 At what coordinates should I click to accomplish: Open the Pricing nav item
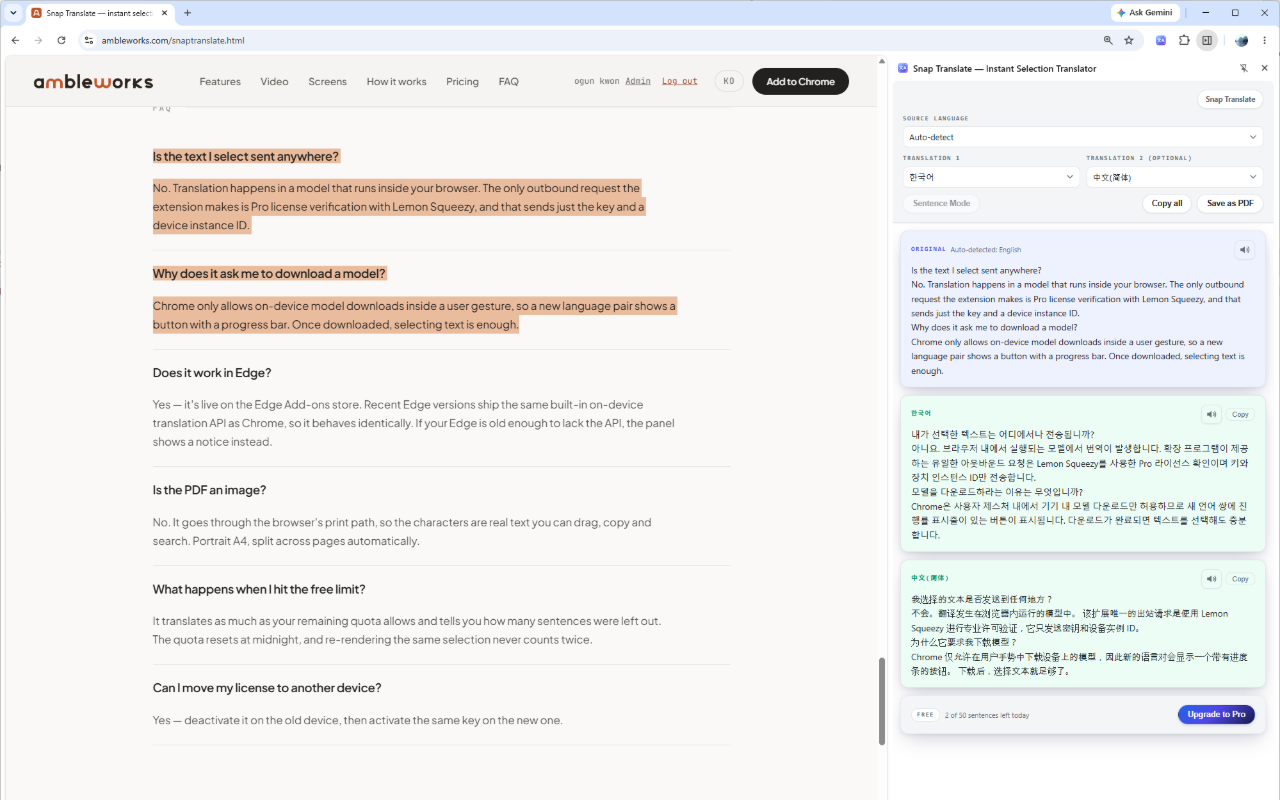[x=462, y=82]
